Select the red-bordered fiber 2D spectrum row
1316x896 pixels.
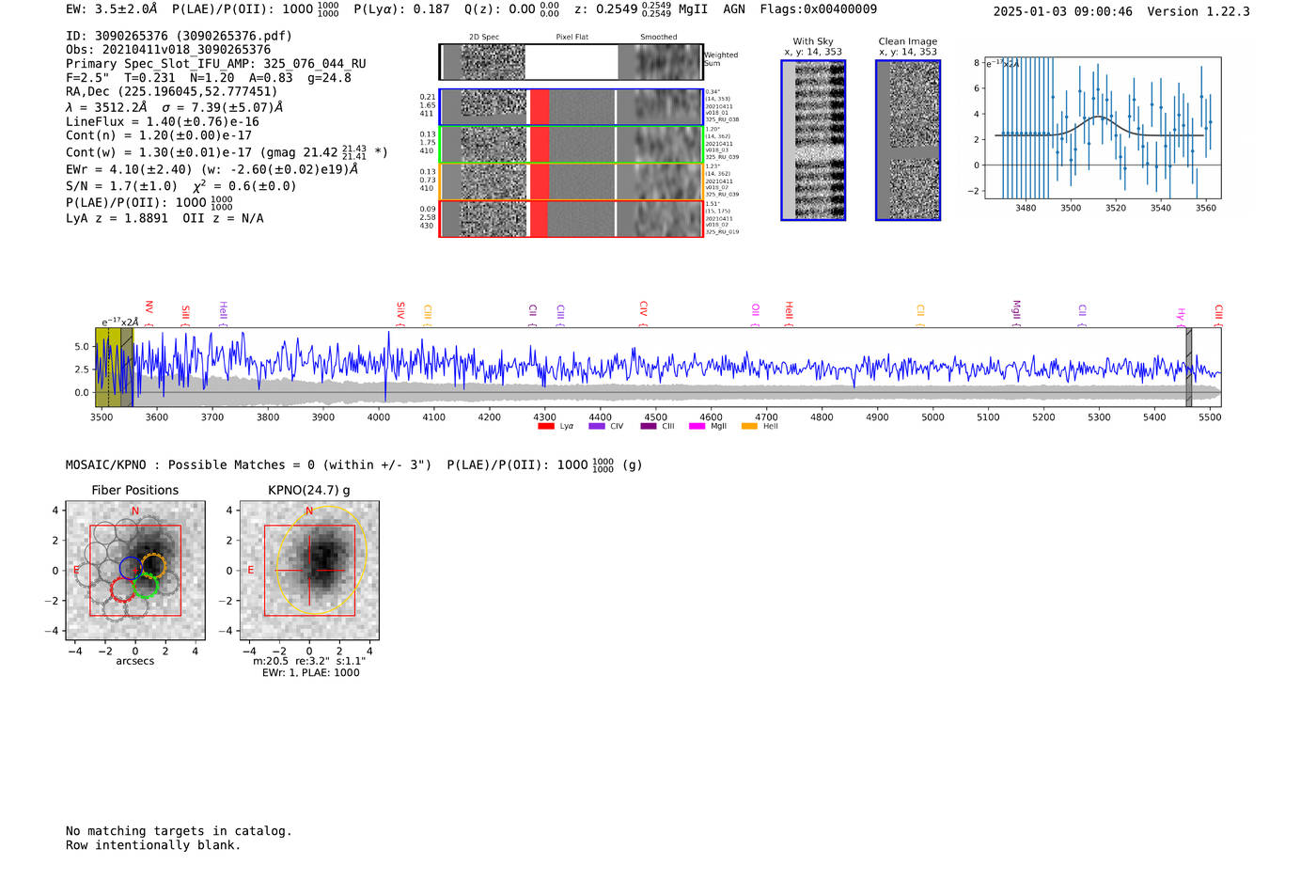point(571,218)
